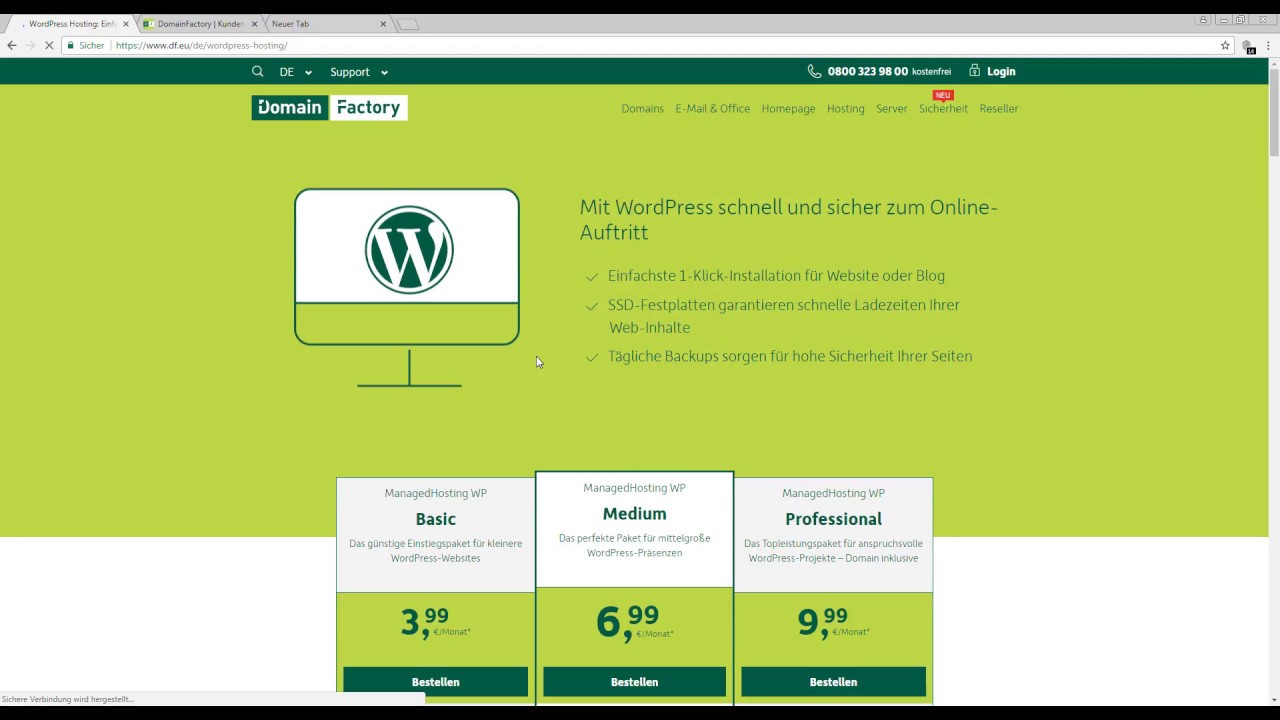This screenshot has width=1280, height=720.
Task: Click the Medium plan title
Action: coord(634,514)
